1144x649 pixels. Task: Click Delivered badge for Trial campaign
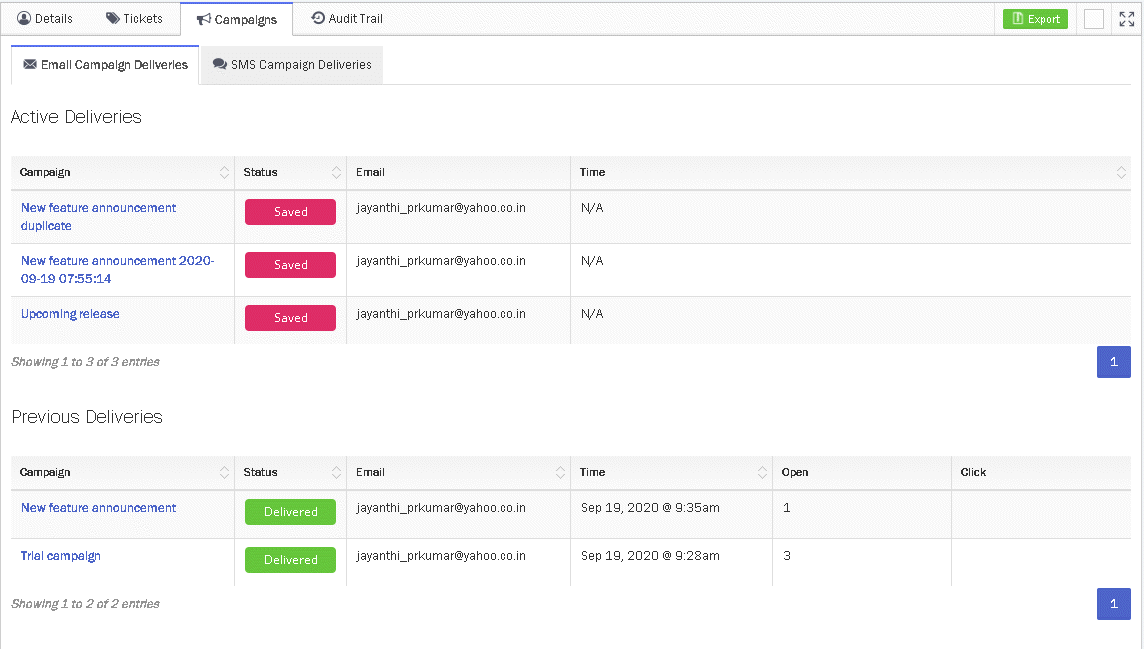click(290, 560)
